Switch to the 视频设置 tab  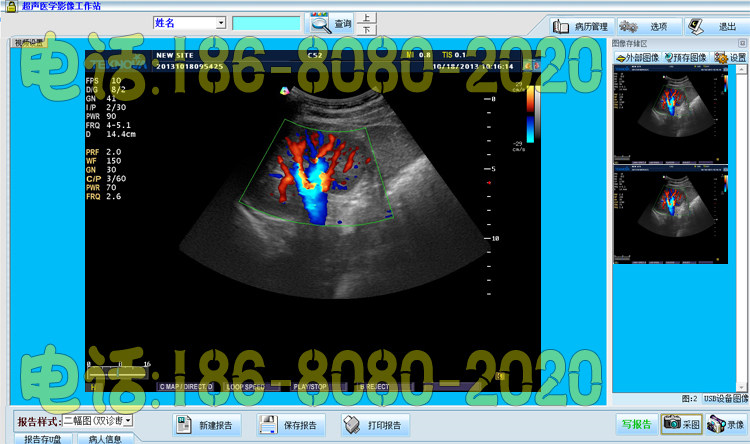click(x=29, y=43)
